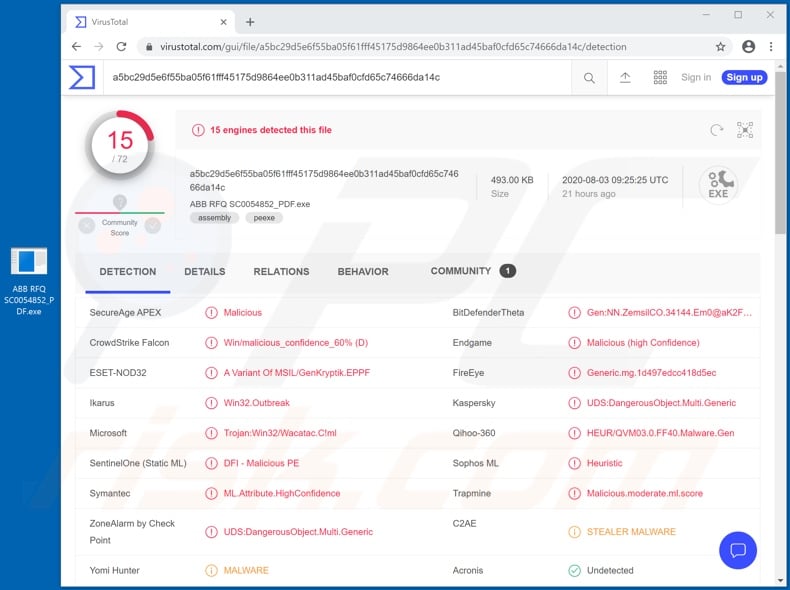Open the COMMUNITY tab
Viewport: 790px width, 590px height.
473,271
